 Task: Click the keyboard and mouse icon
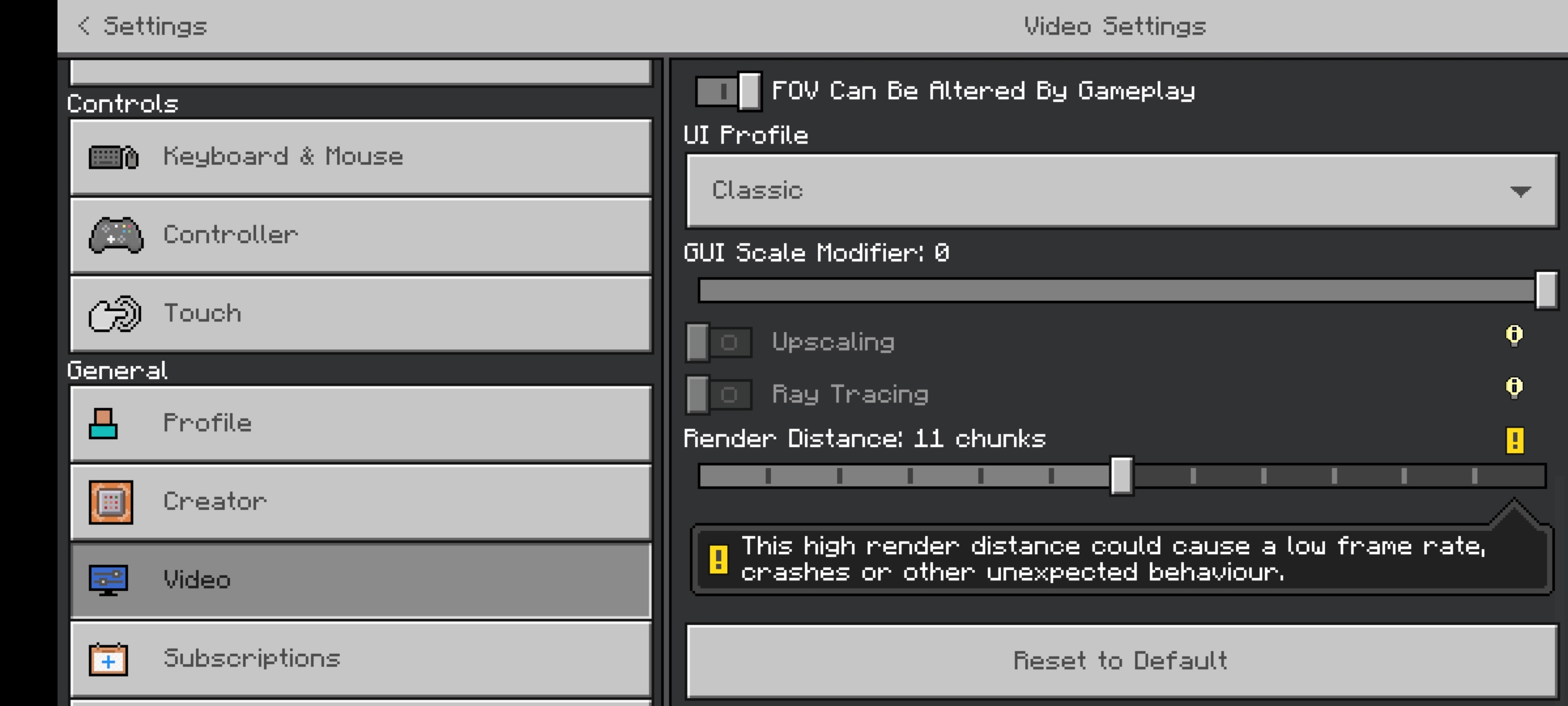pyautogui.click(x=114, y=157)
